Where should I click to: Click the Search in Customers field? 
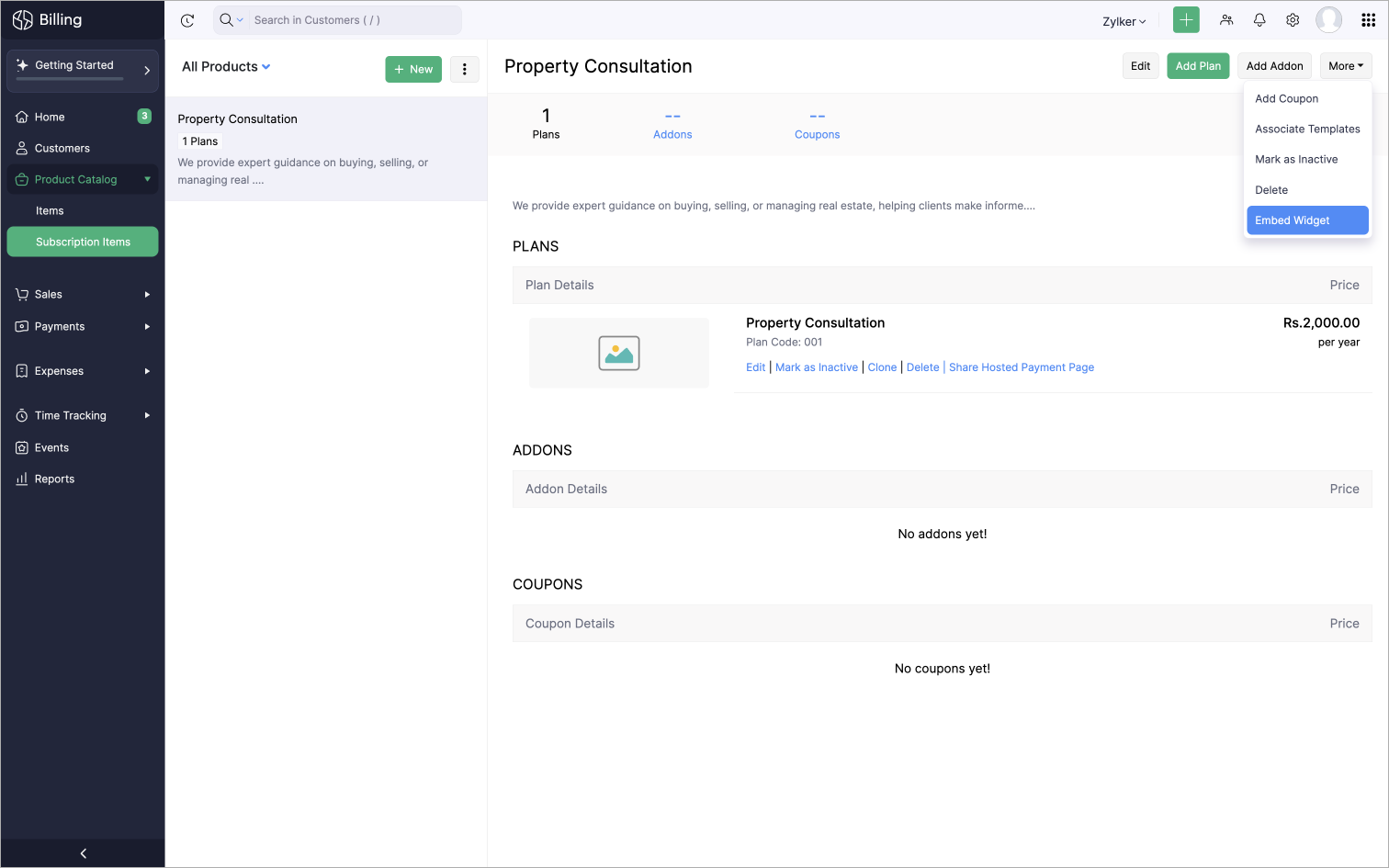point(354,20)
